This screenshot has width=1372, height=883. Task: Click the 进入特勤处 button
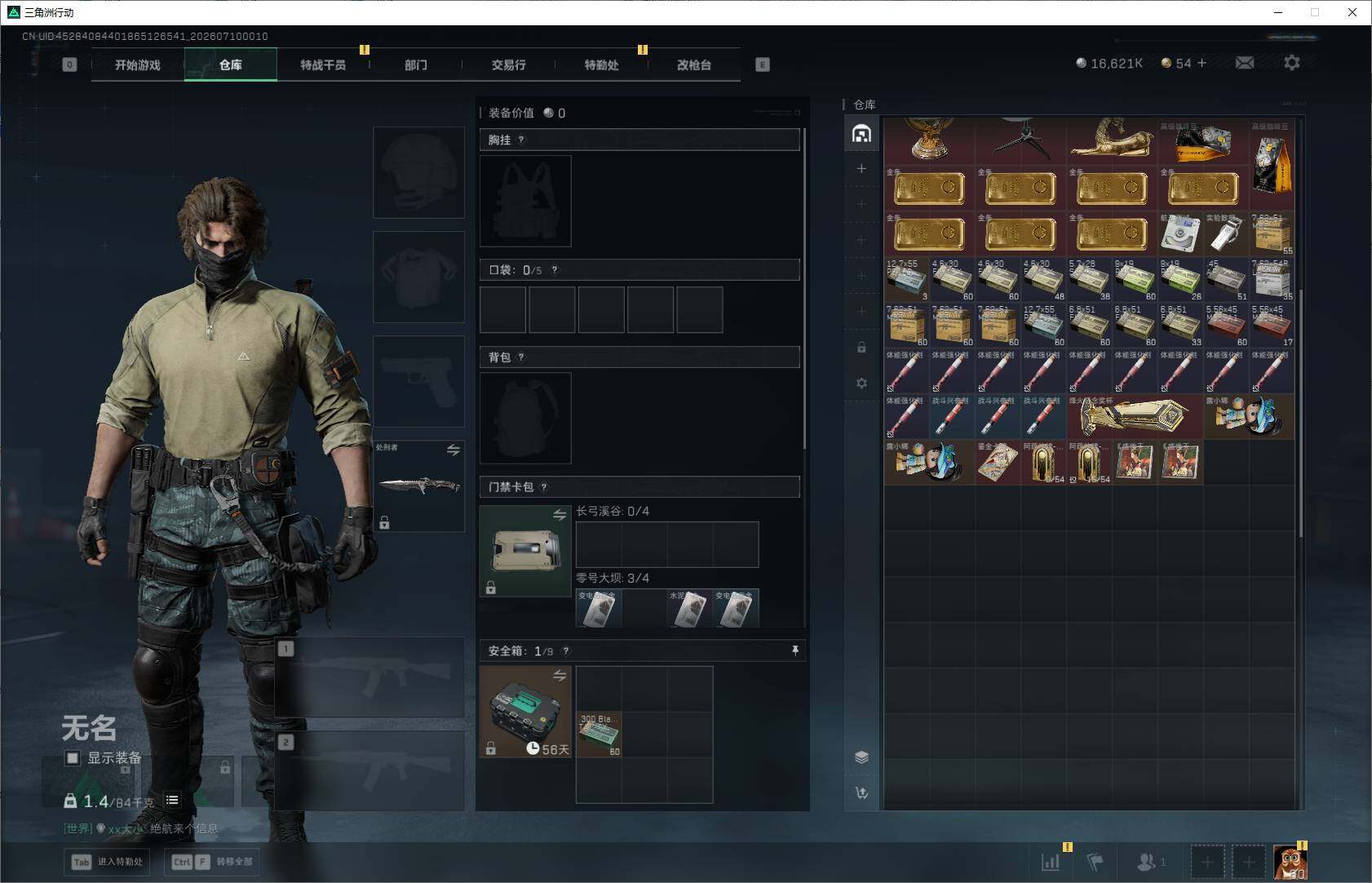coord(108,862)
